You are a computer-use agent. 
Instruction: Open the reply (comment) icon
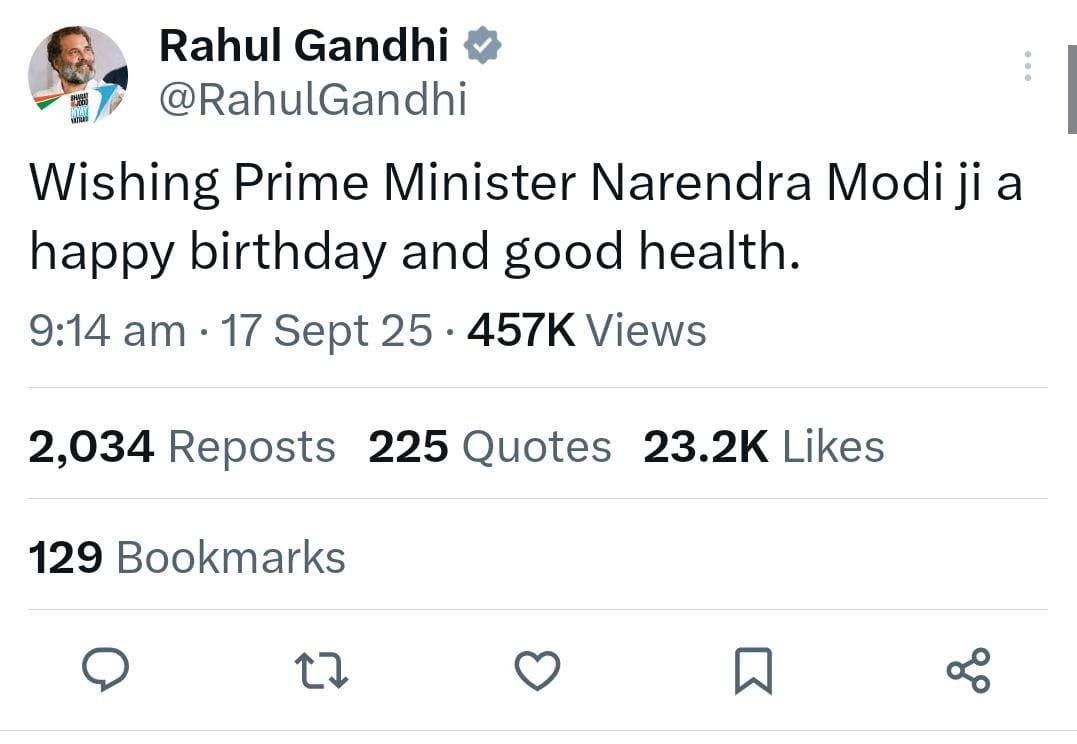[x=105, y=670]
